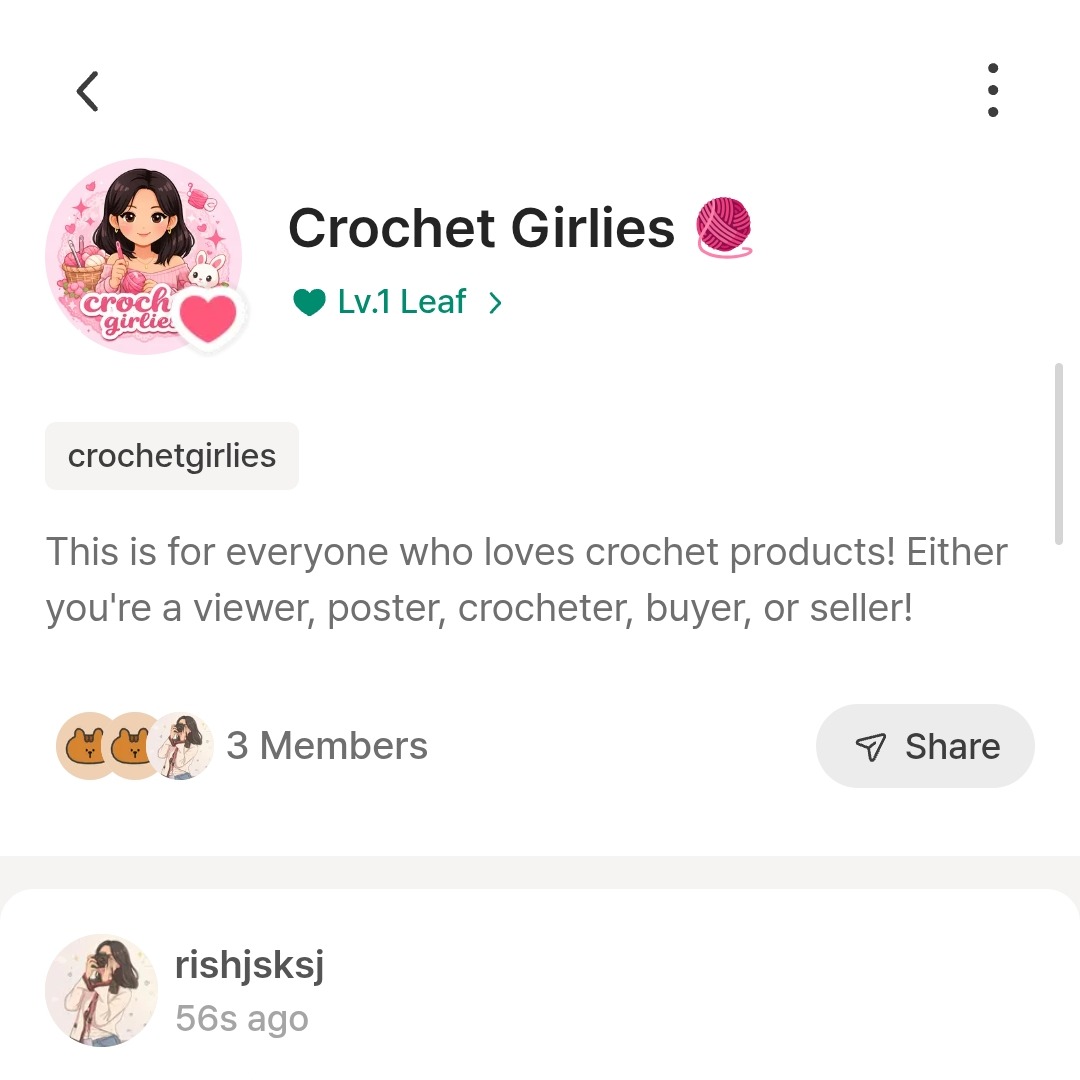1080x1080 pixels.
Task: Tap the middle bear member avatar
Action: [132, 746]
